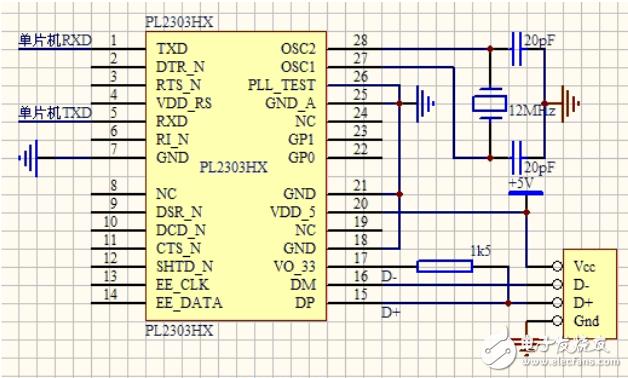Viewport: 628px width, 378px height.
Task: Select the PL2303HX designator above the chip
Action: [x=179, y=22]
